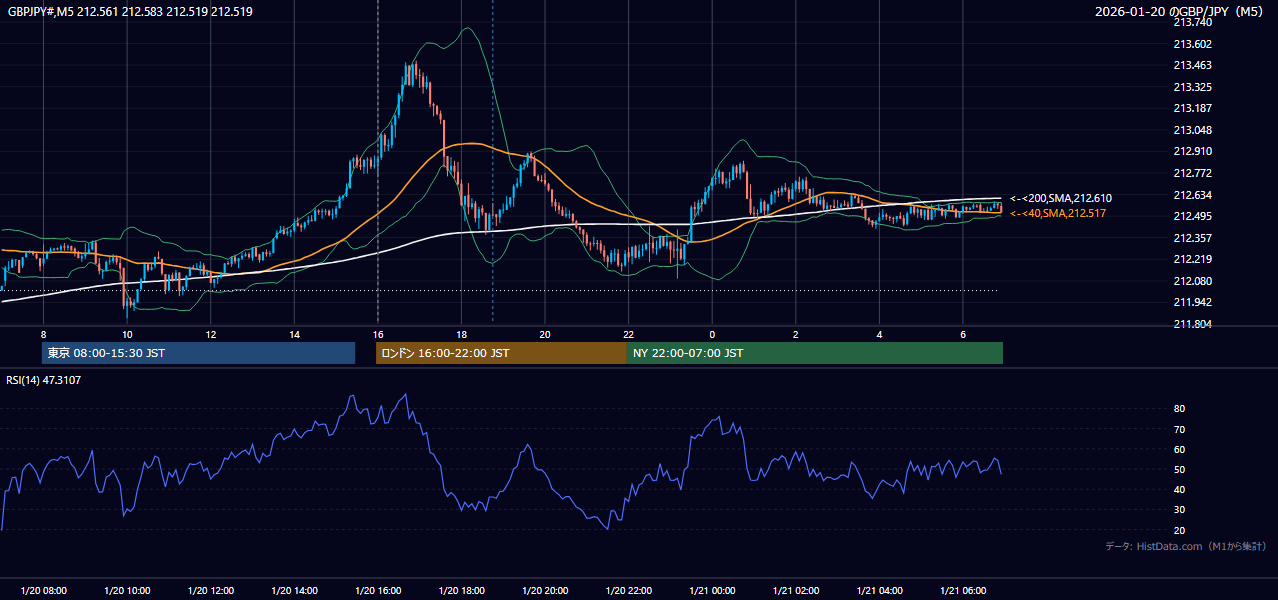Click the bottom time label 1/20 14:00

(294, 591)
